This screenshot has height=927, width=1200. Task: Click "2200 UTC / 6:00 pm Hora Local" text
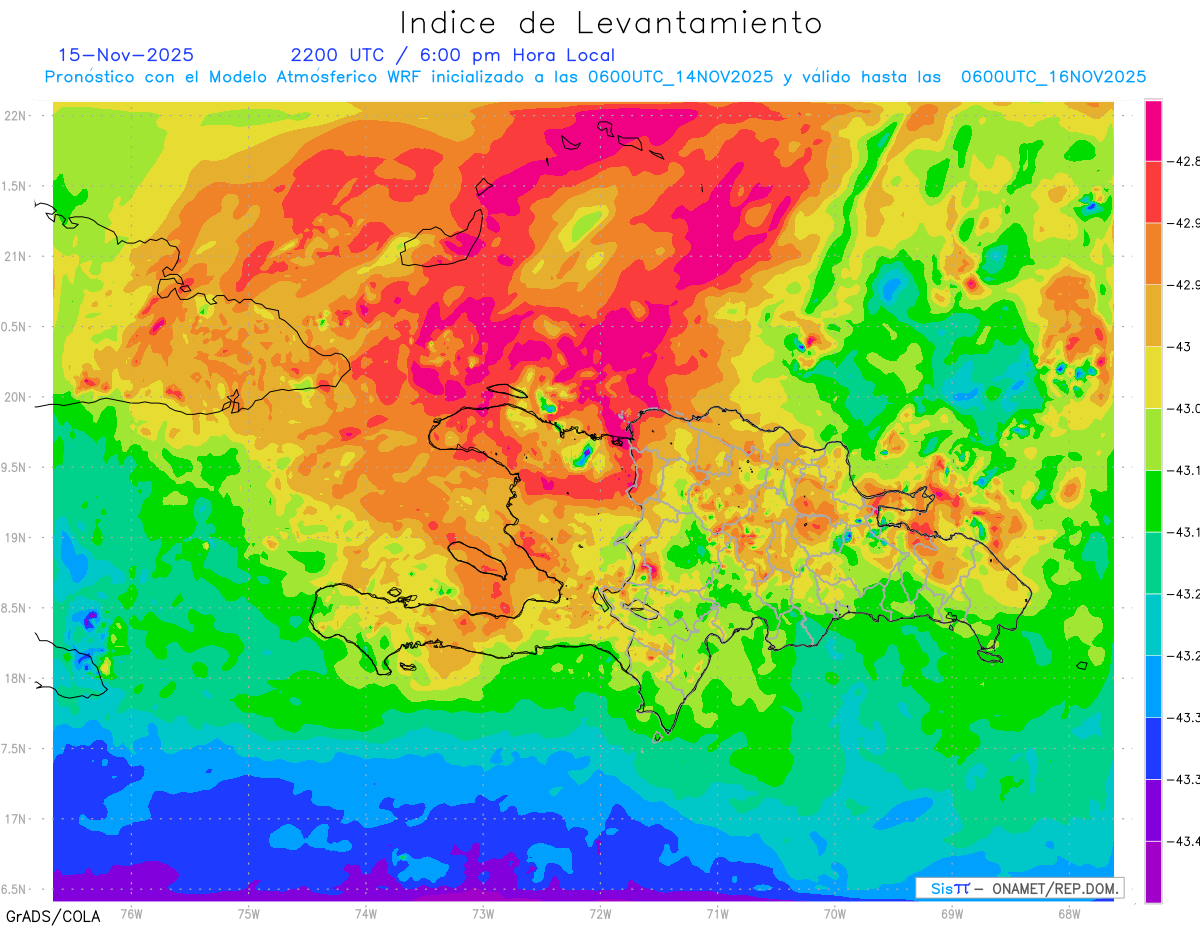tap(452, 55)
